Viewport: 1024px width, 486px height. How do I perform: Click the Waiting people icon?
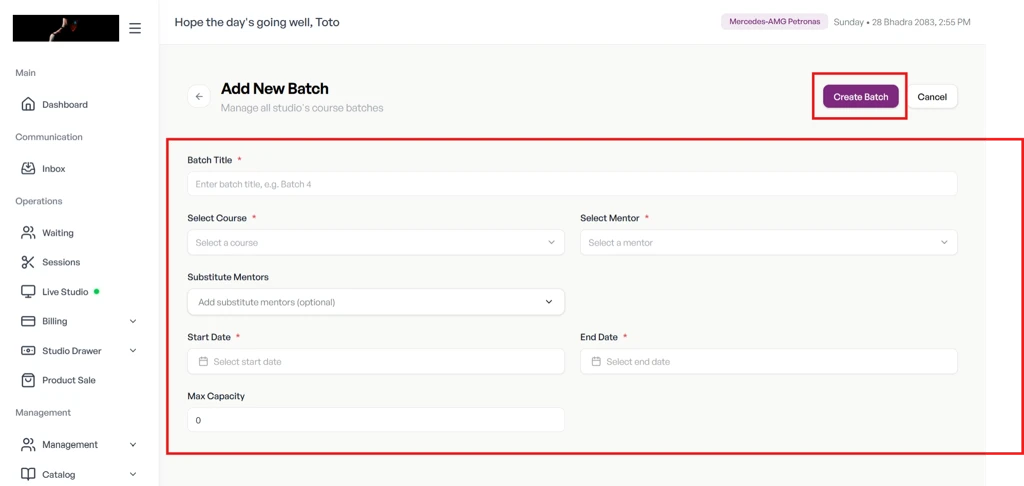click(x=28, y=233)
